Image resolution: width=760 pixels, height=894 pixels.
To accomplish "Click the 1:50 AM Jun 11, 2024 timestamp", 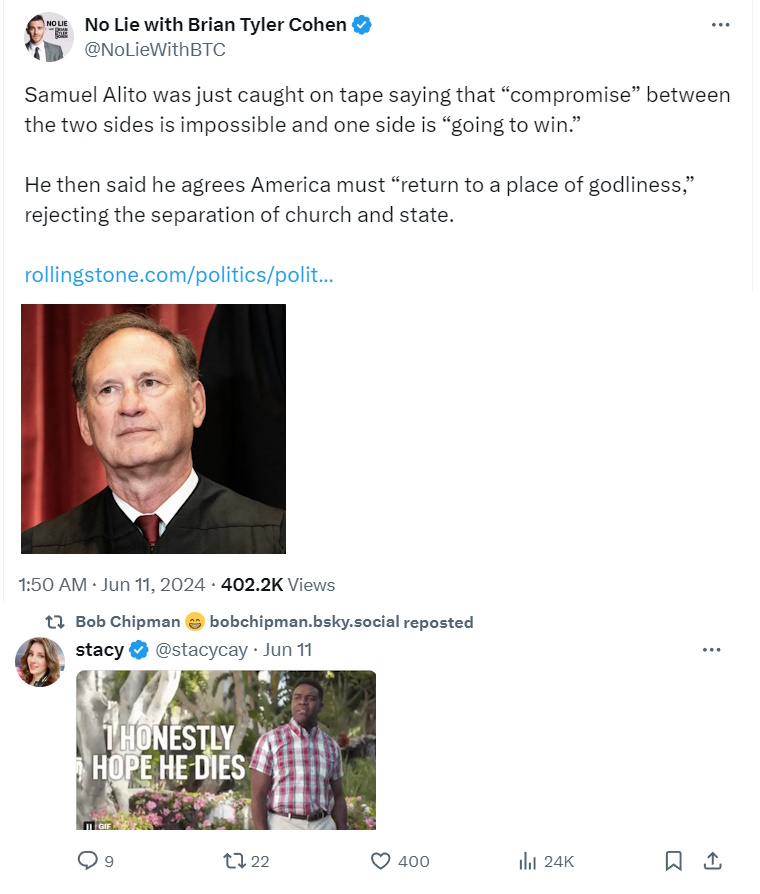I will click(110, 584).
